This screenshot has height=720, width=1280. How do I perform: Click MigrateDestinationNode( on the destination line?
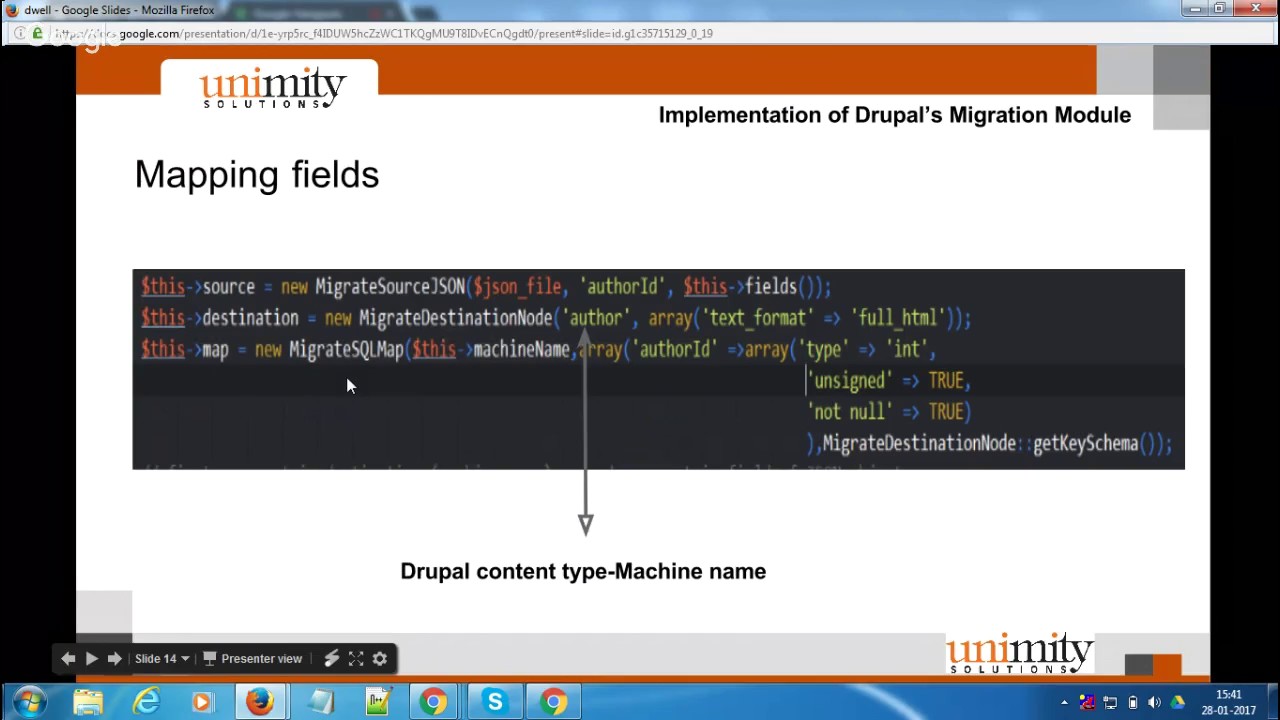pos(460,318)
